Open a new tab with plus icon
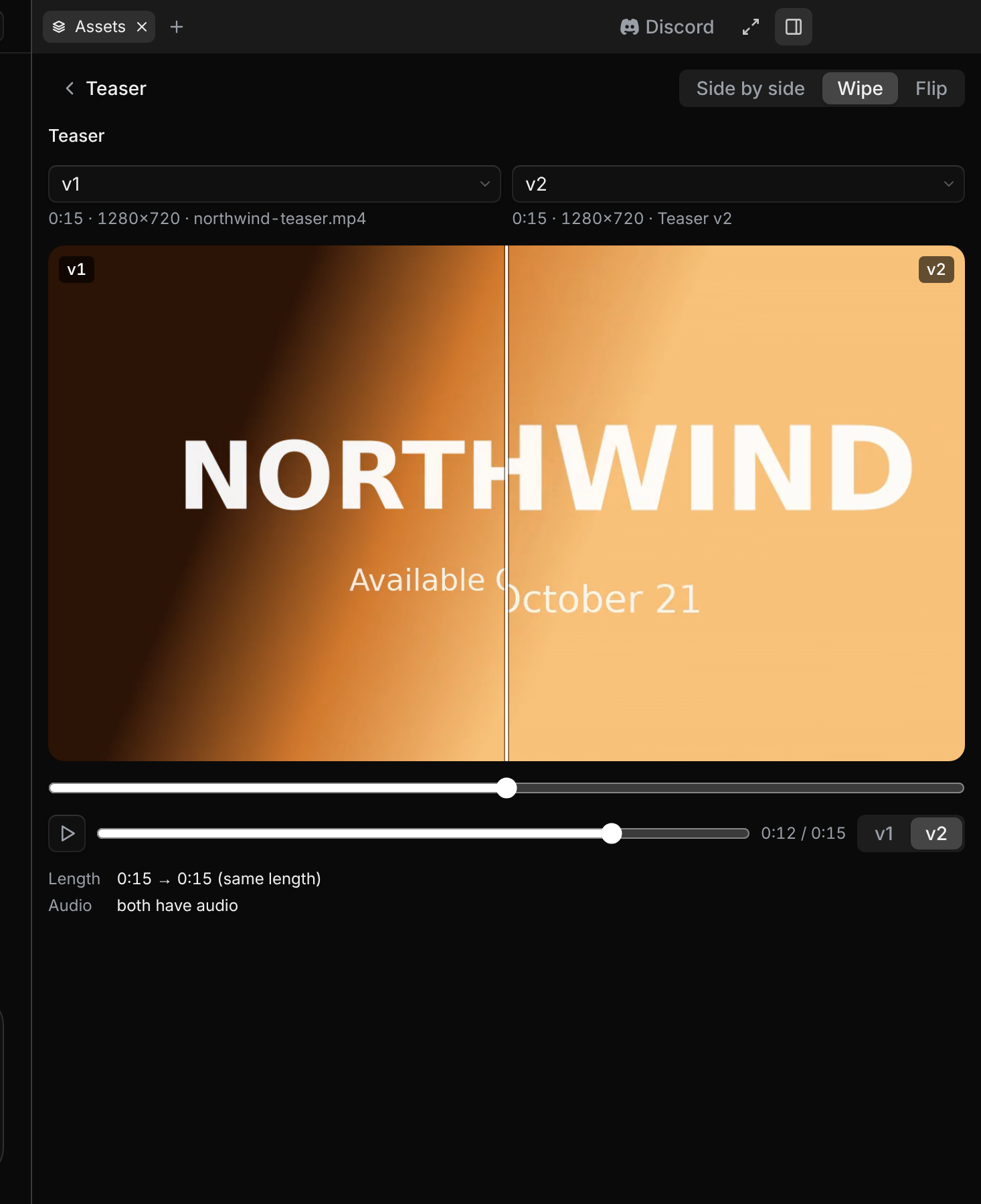The width and height of the screenshot is (981, 1204). pos(177,27)
